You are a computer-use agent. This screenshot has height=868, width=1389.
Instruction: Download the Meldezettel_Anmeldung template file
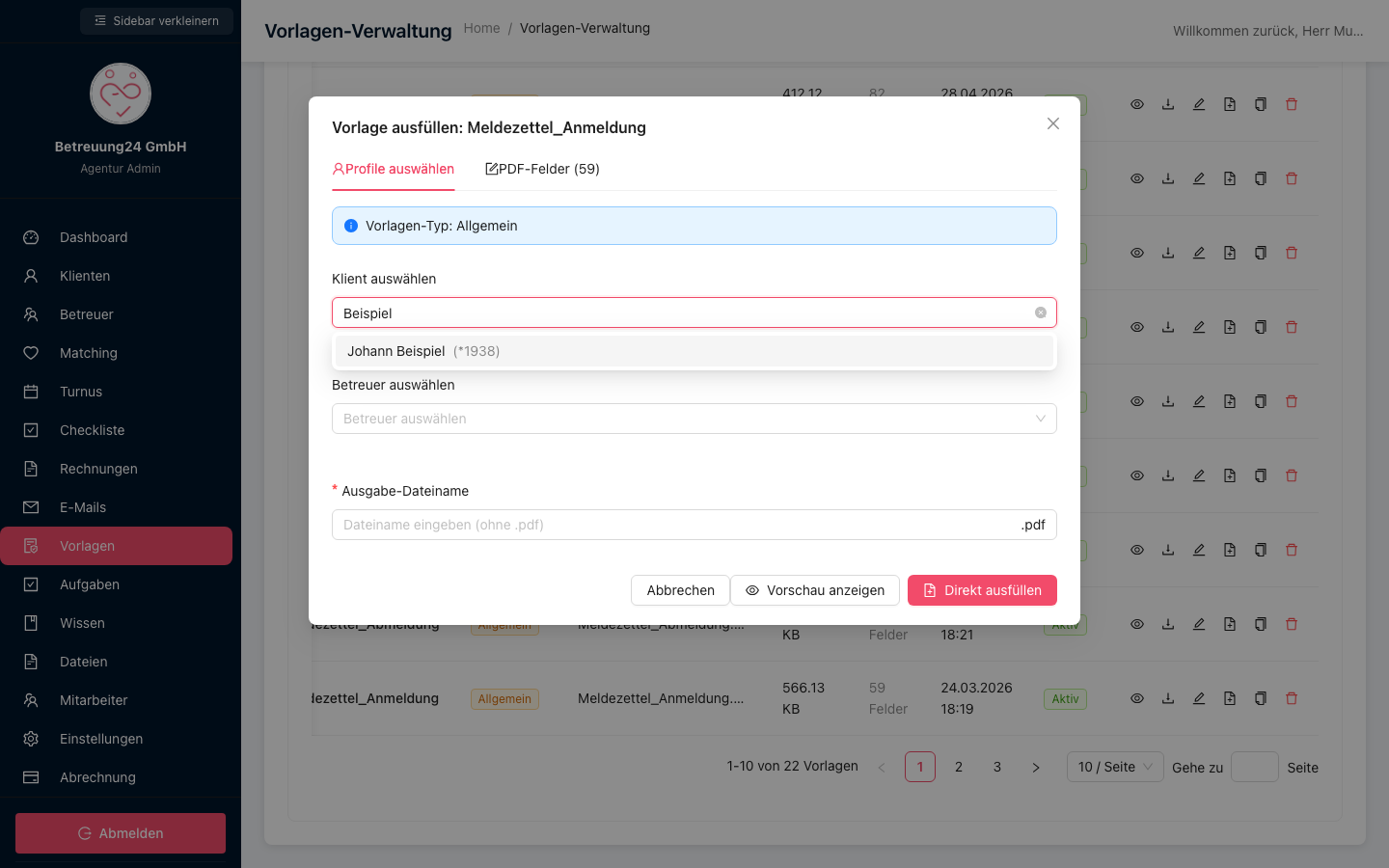pyautogui.click(x=1168, y=698)
